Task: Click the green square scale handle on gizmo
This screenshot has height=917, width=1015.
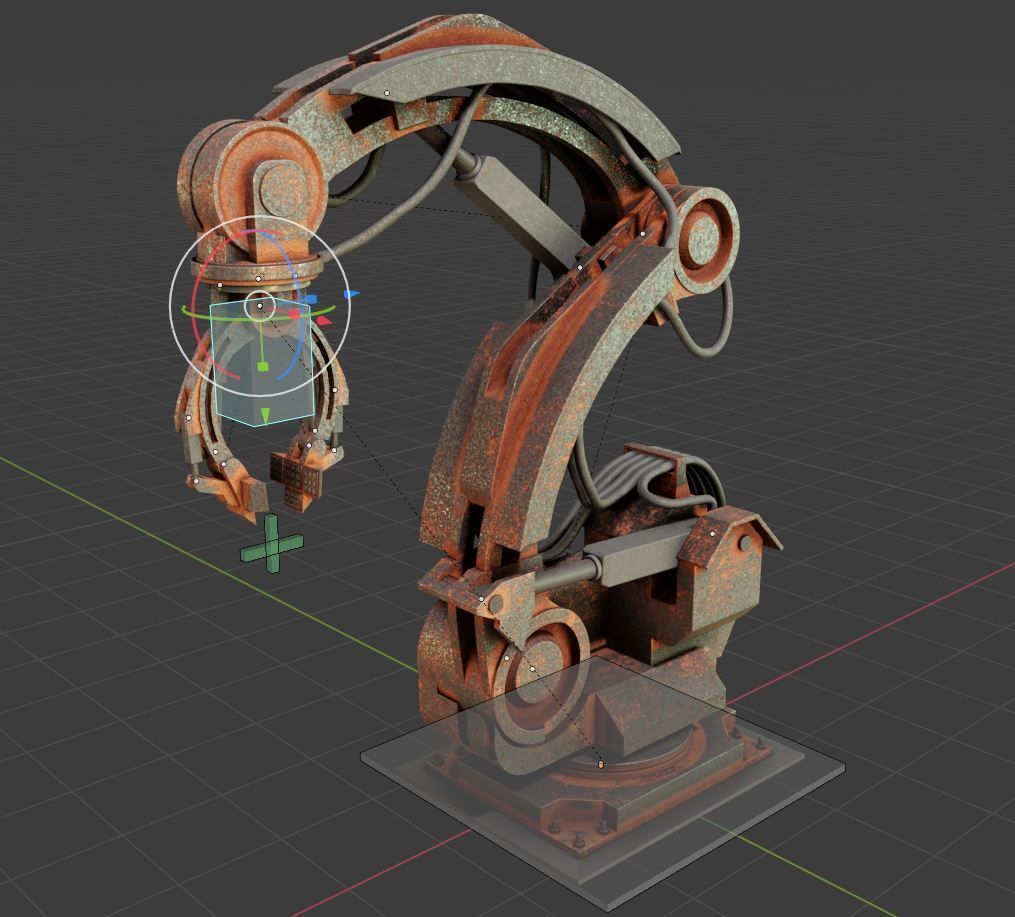Action: [263, 367]
